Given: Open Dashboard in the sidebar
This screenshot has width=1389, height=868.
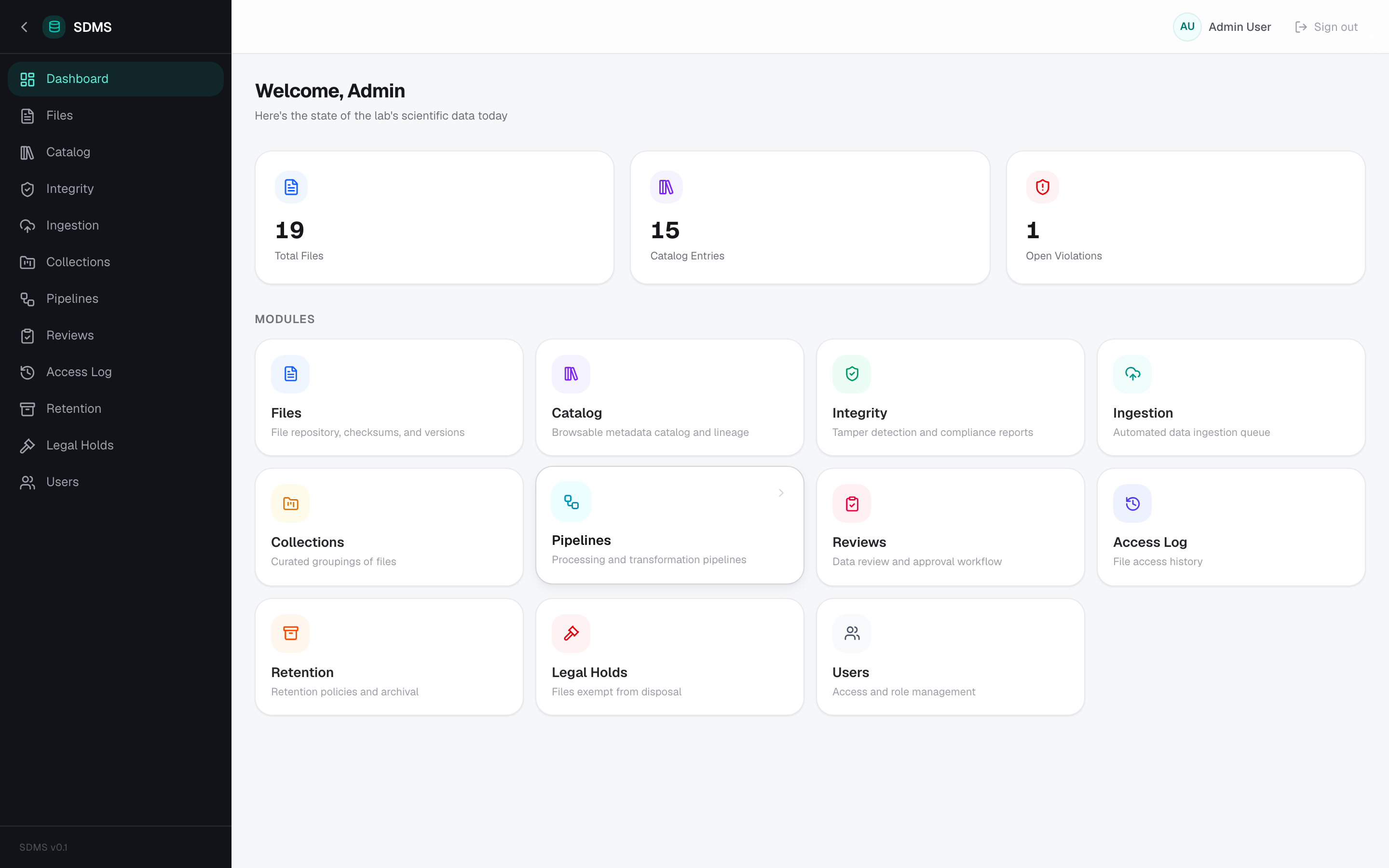Looking at the screenshot, I should point(115,79).
